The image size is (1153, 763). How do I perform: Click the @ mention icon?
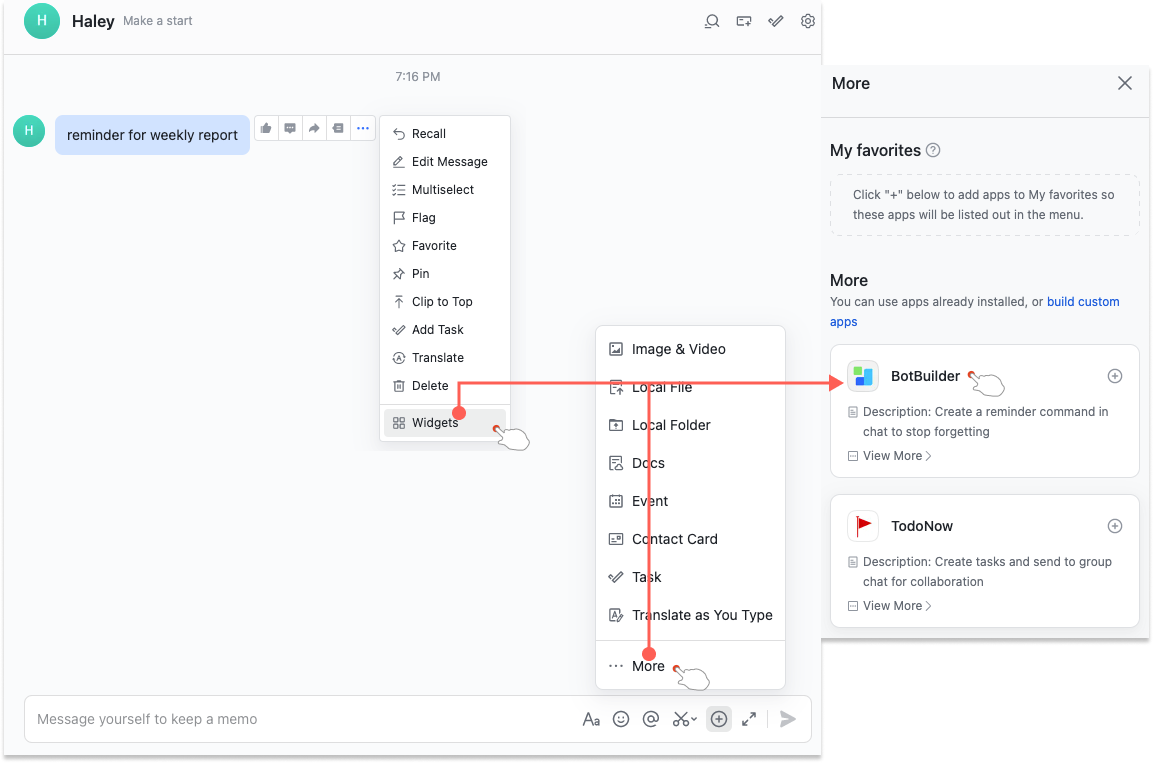(651, 718)
